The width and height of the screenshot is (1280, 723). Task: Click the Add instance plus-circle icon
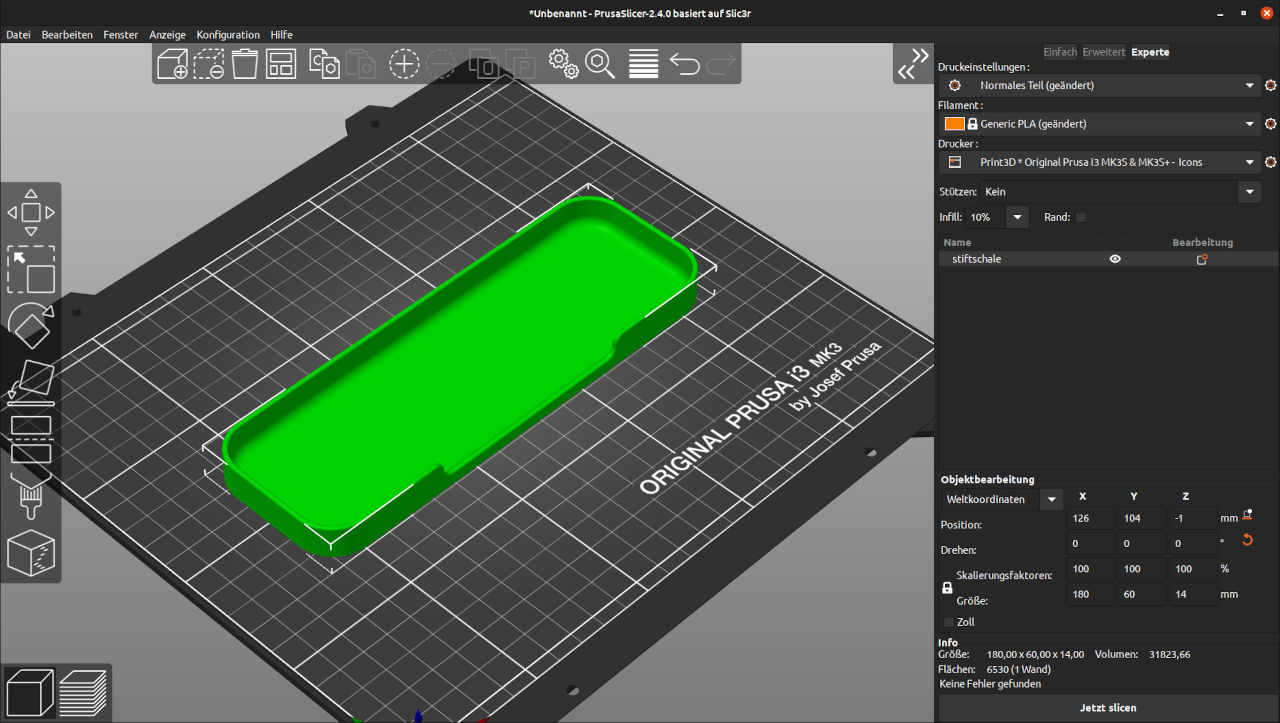click(404, 64)
